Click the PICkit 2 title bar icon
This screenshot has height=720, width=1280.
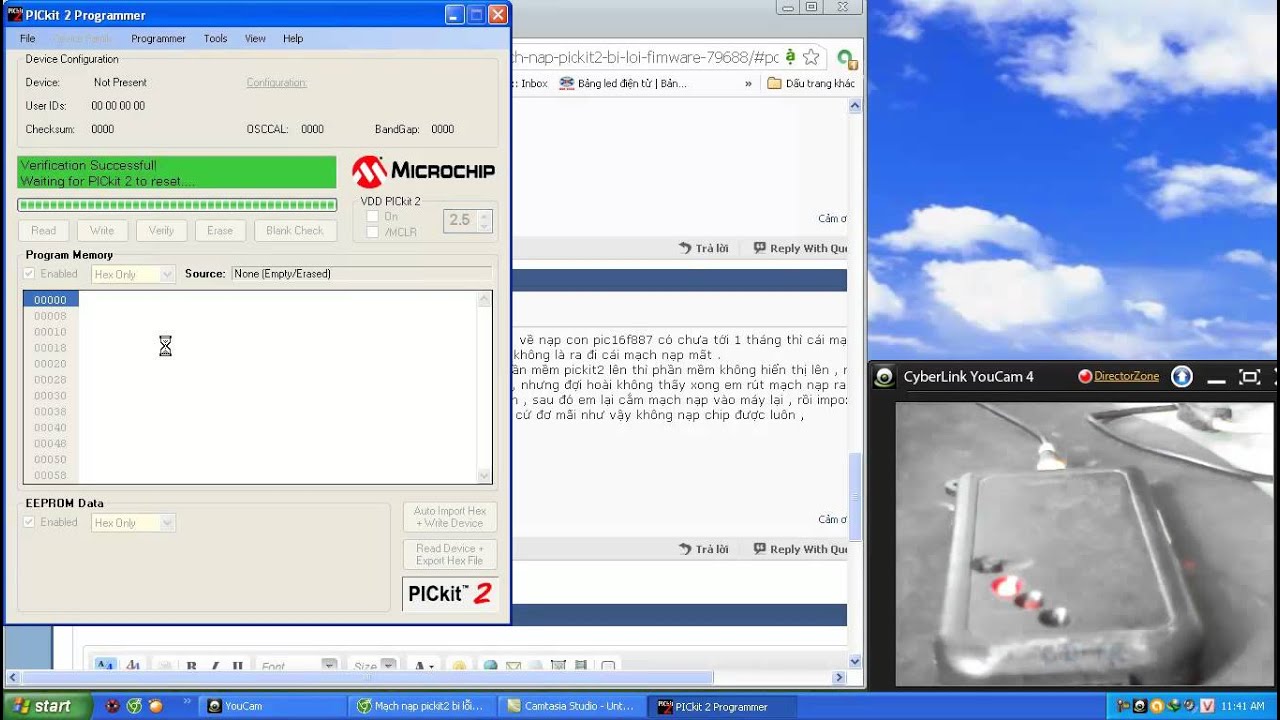[x=16, y=15]
